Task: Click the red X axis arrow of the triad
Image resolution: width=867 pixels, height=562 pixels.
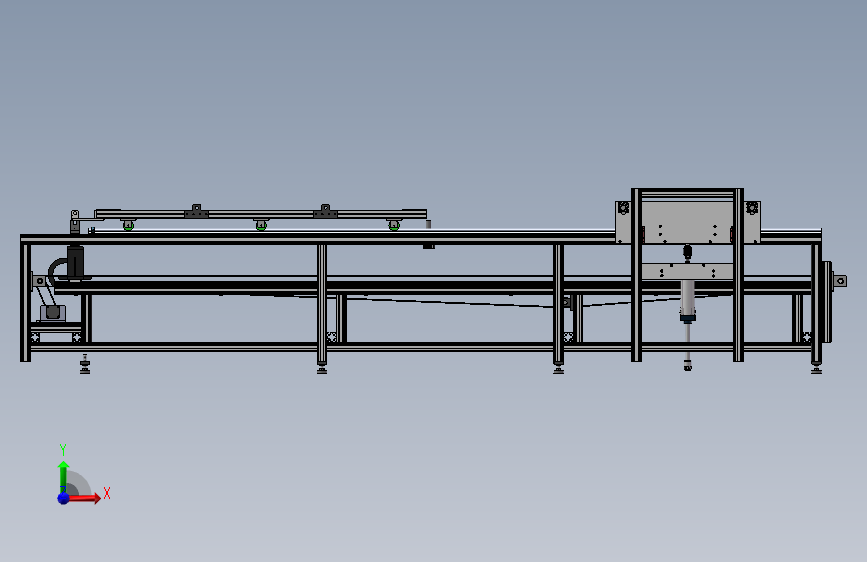Action: click(x=83, y=498)
